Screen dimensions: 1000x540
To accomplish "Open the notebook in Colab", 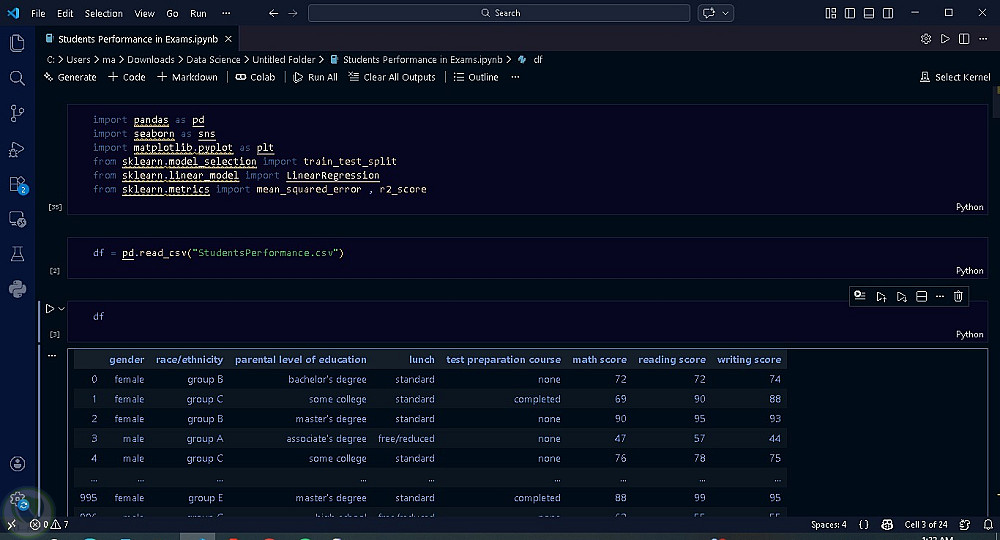I will (255, 77).
